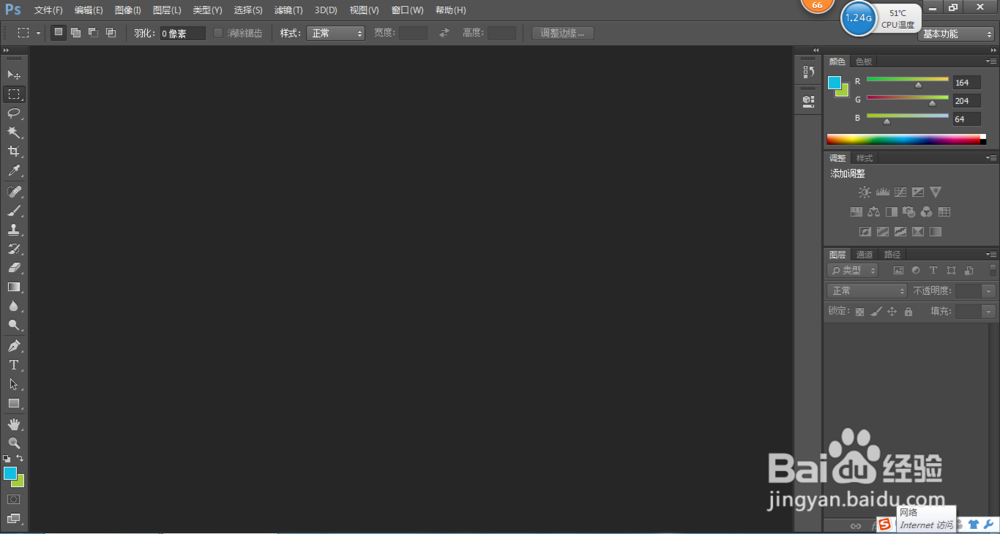1000x534 pixels.
Task: Choose Add to Selection mode
Action: [x=76, y=33]
